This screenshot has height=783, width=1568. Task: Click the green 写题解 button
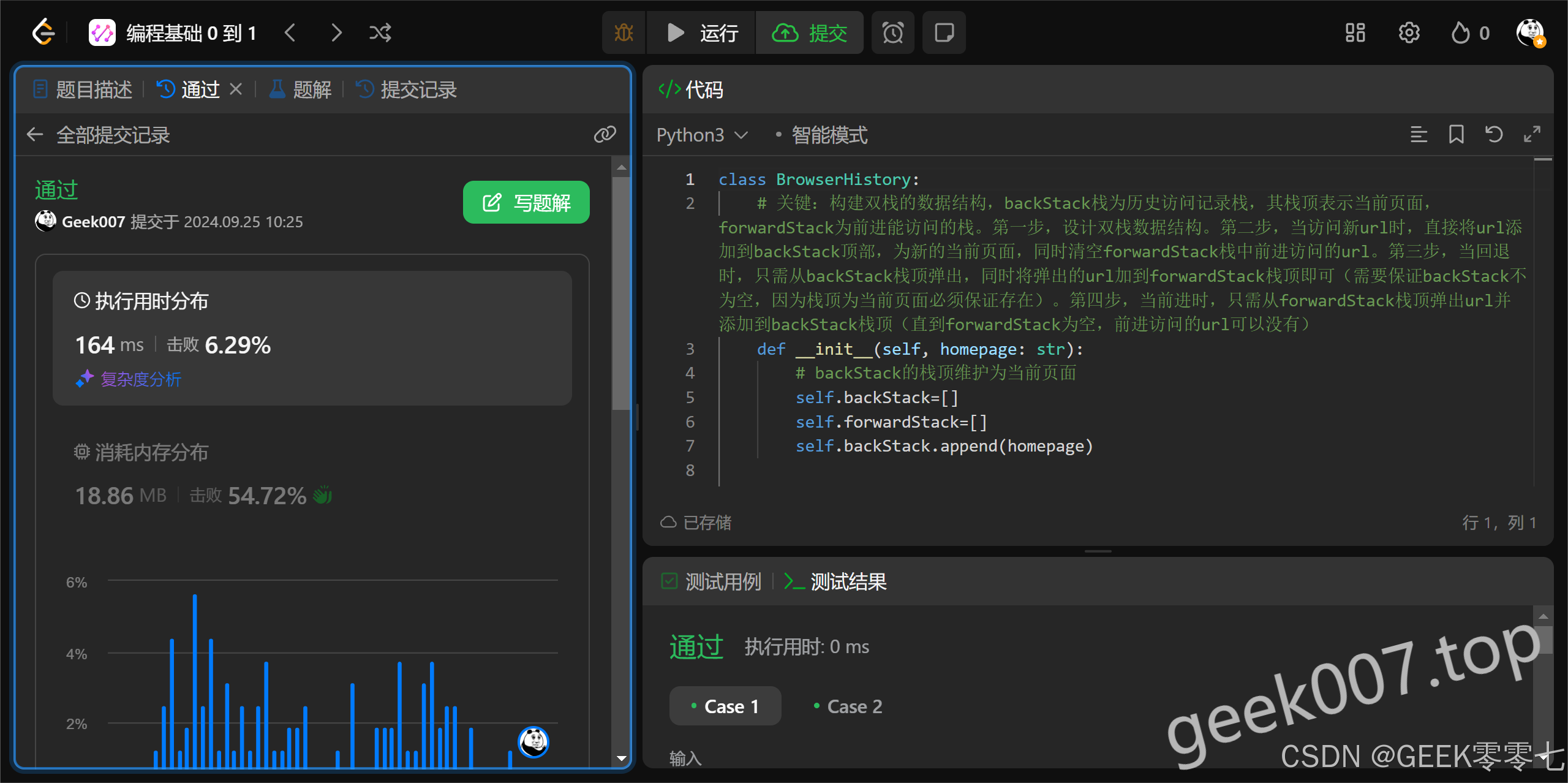click(526, 202)
